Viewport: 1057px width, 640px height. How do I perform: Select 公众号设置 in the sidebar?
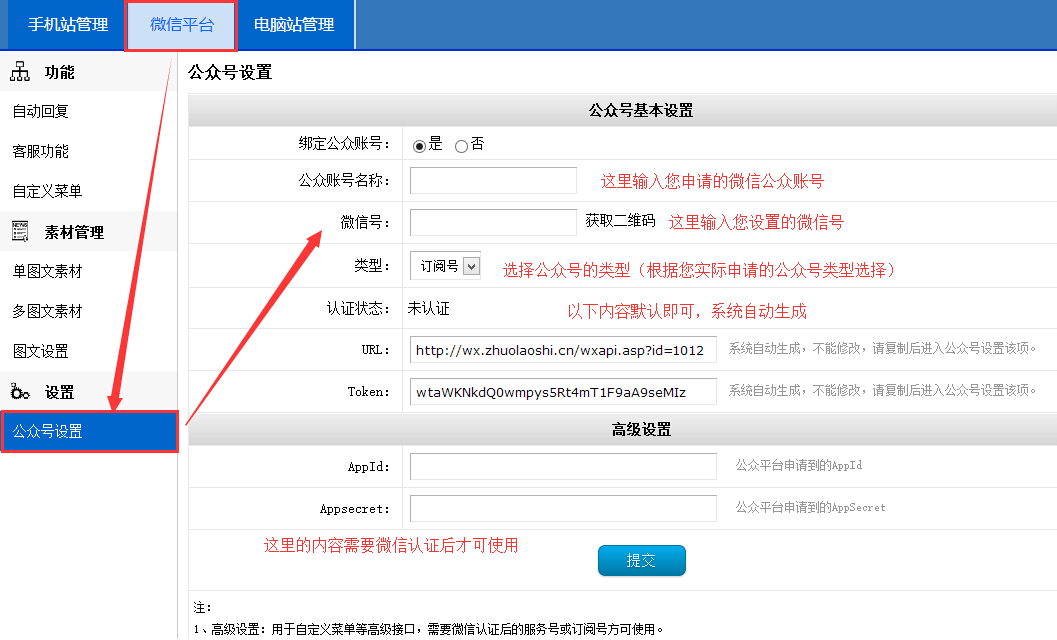tap(48, 432)
